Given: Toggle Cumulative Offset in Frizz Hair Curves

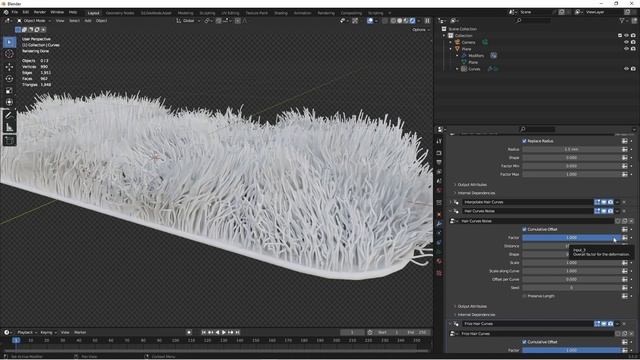Looking at the screenshot, I should [x=524, y=342].
